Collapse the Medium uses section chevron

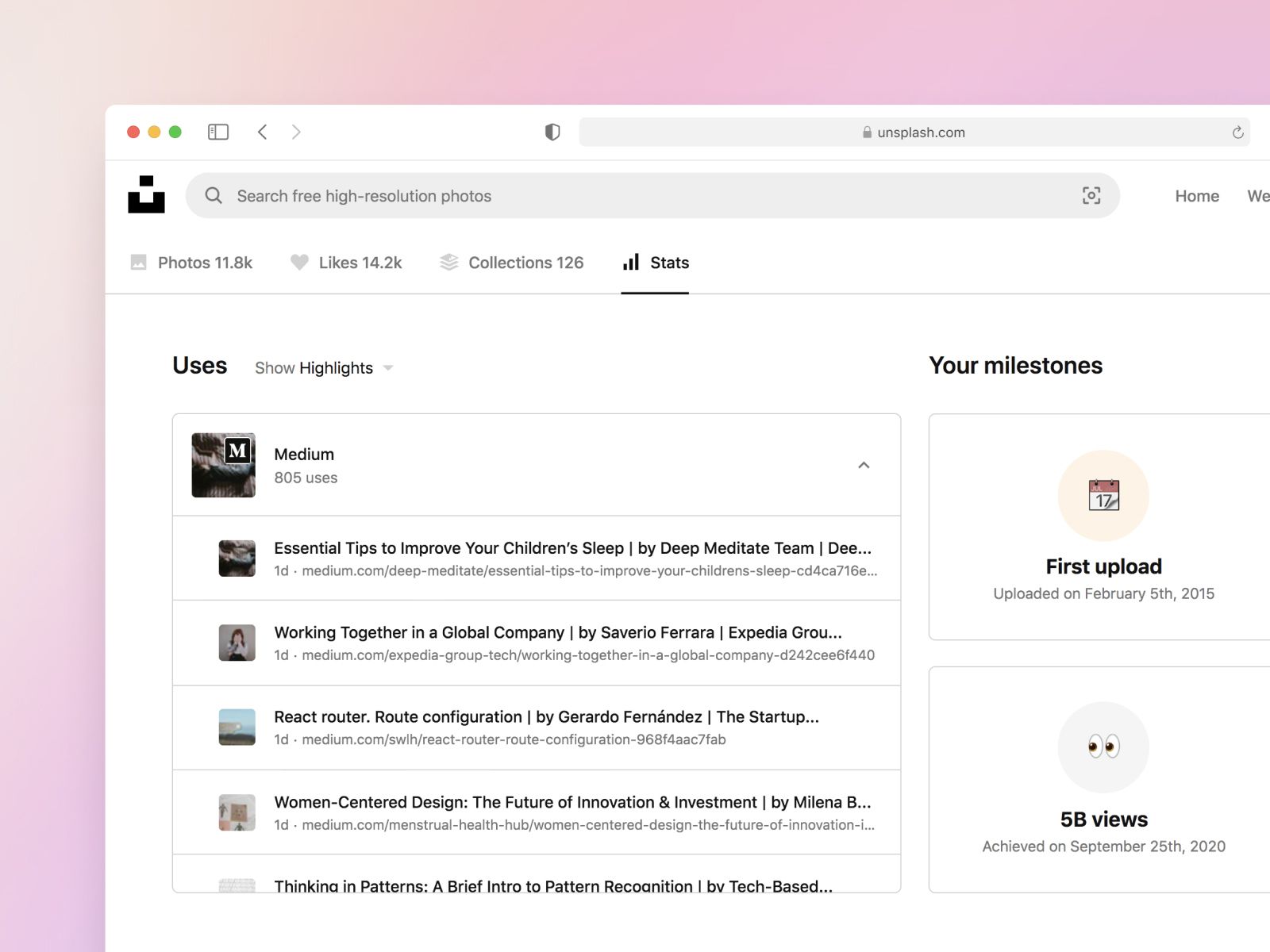pyautogui.click(x=864, y=465)
